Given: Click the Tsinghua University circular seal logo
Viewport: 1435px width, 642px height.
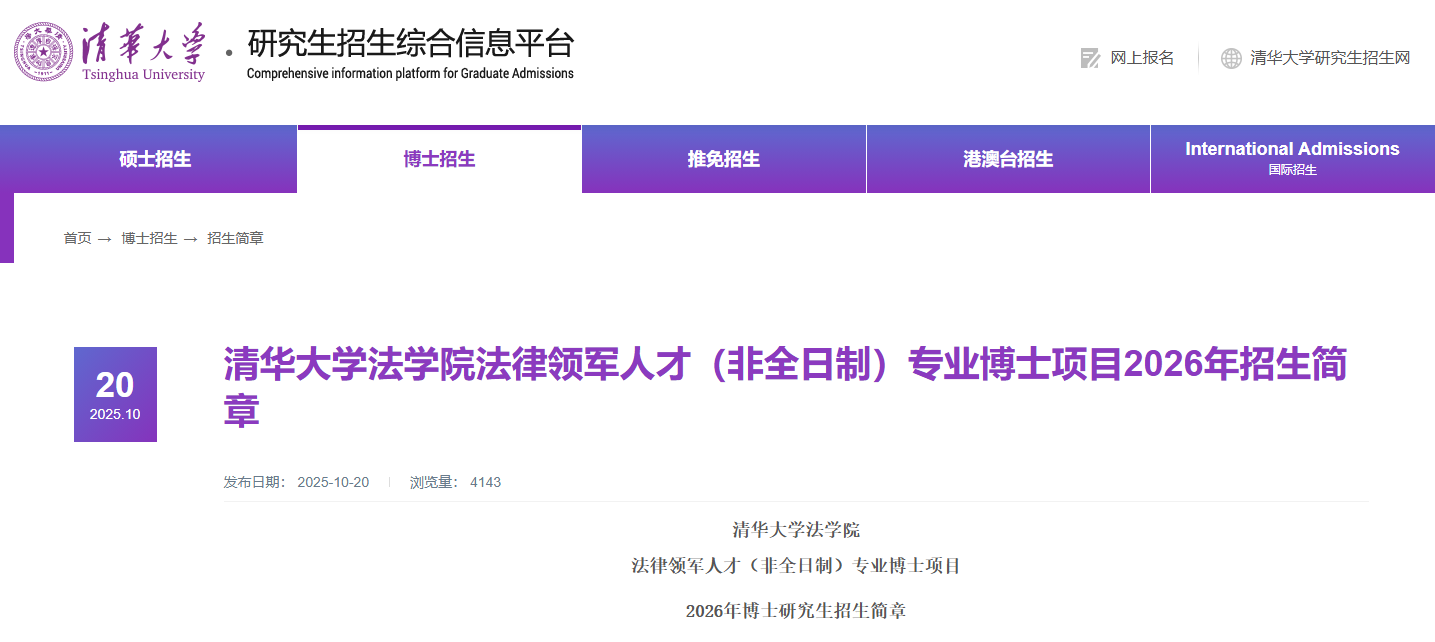Looking at the screenshot, I should pyautogui.click(x=45, y=52).
